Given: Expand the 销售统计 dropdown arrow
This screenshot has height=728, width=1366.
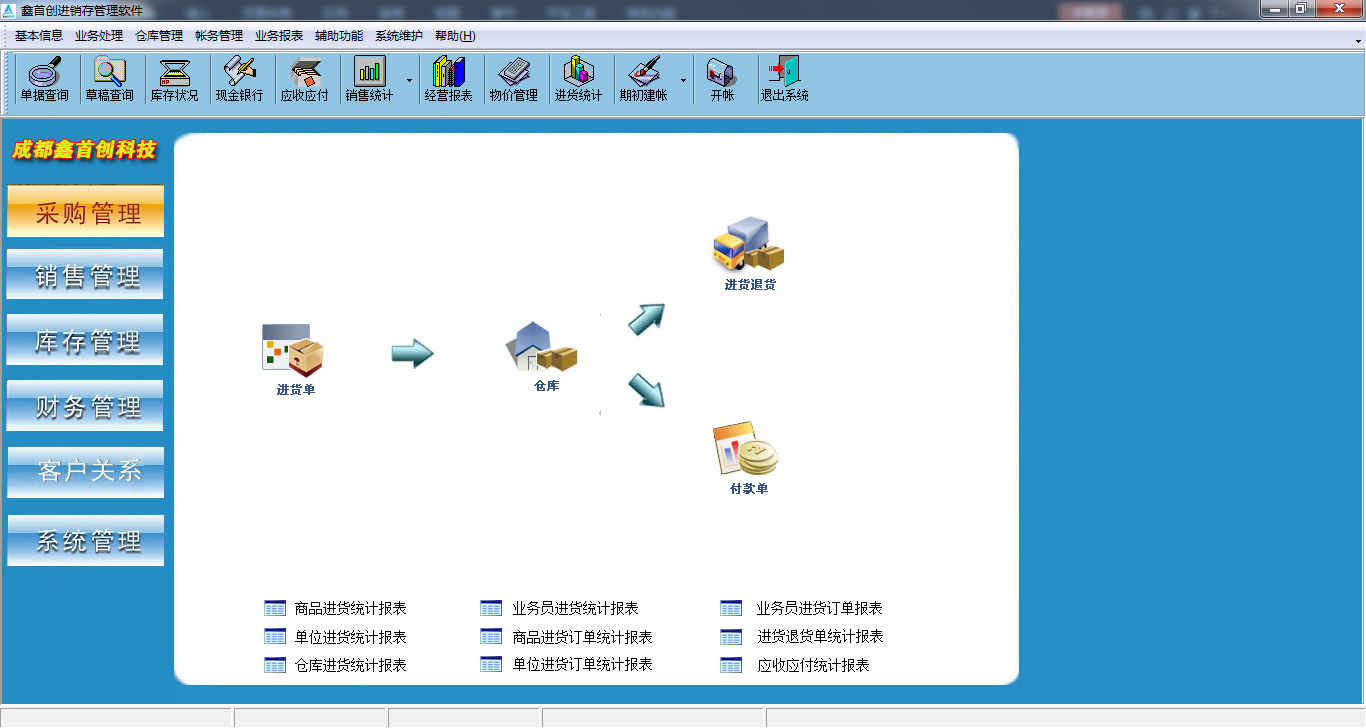Looking at the screenshot, I should [x=409, y=80].
